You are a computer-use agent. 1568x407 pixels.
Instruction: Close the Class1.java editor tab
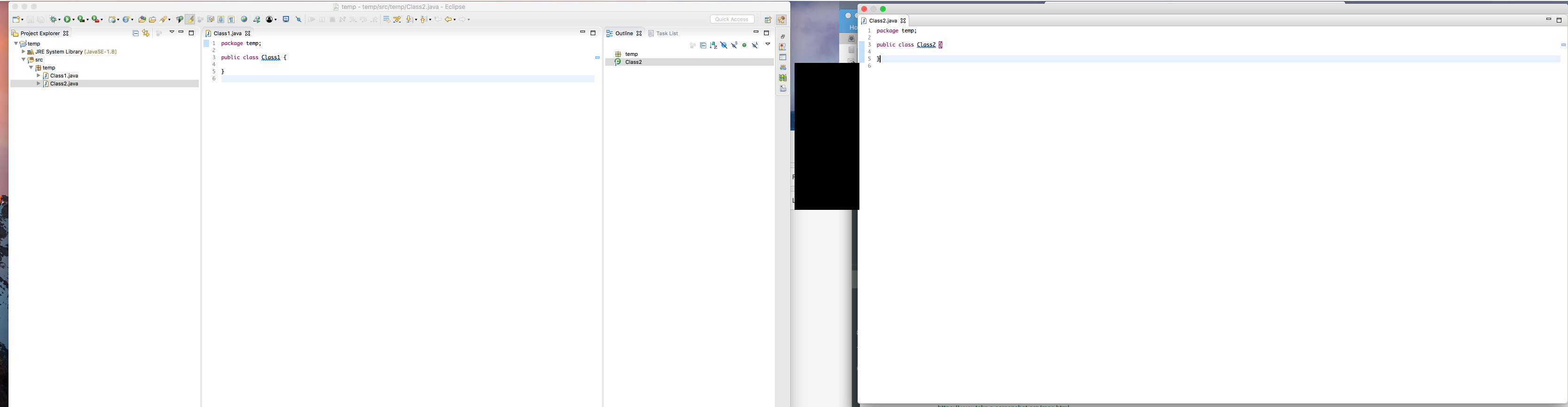click(x=248, y=33)
